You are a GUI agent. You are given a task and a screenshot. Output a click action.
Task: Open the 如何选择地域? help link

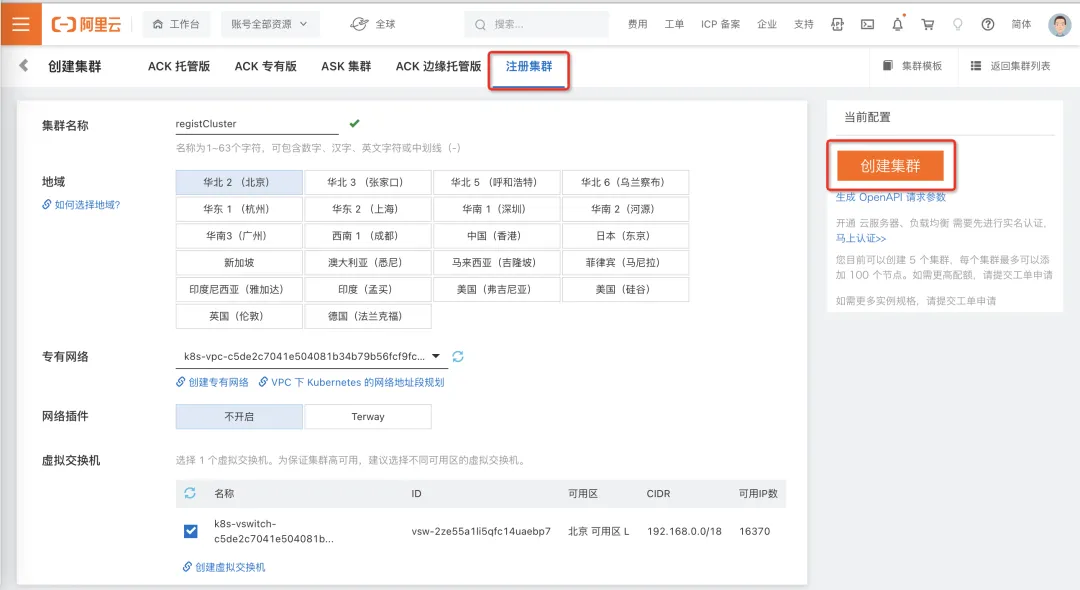[81, 204]
